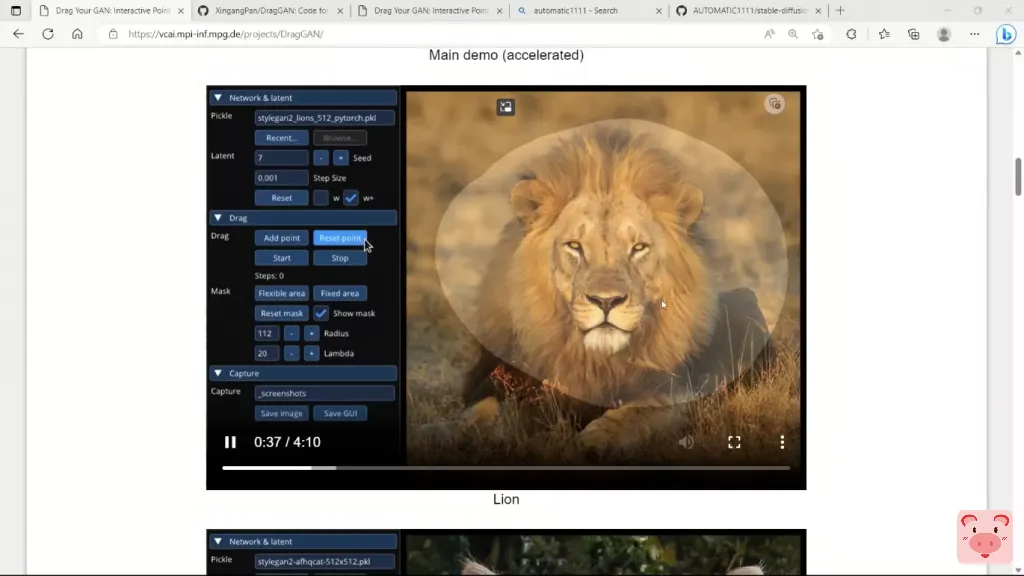Click the browser Refresh icon
The image size is (1024, 576).
coord(48,34)
